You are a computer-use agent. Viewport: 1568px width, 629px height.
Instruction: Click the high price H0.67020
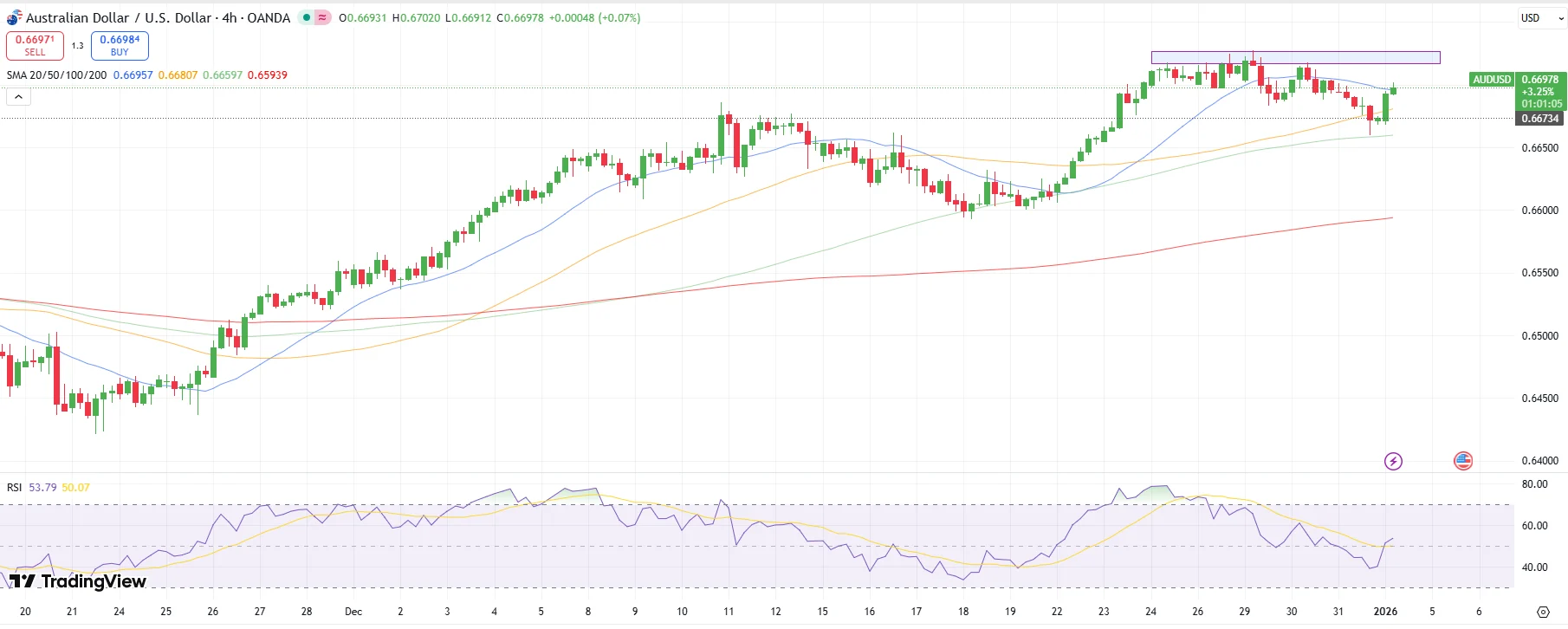(x=416, y=17)
